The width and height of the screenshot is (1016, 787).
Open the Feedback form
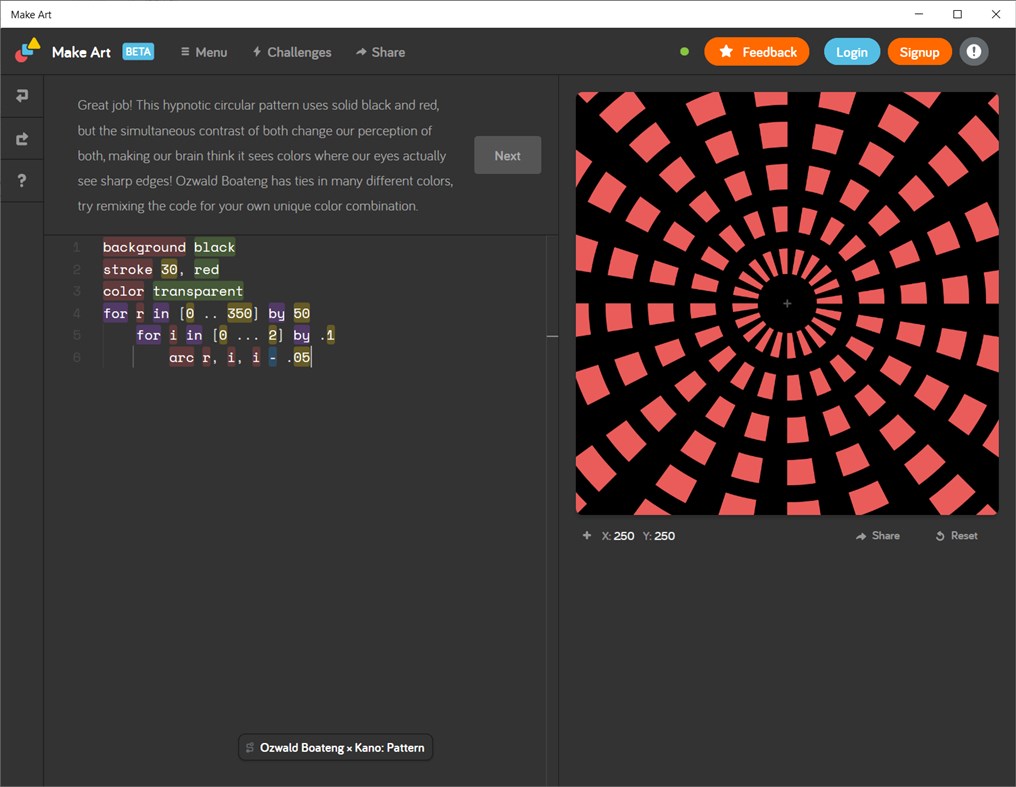coord(756,51)
